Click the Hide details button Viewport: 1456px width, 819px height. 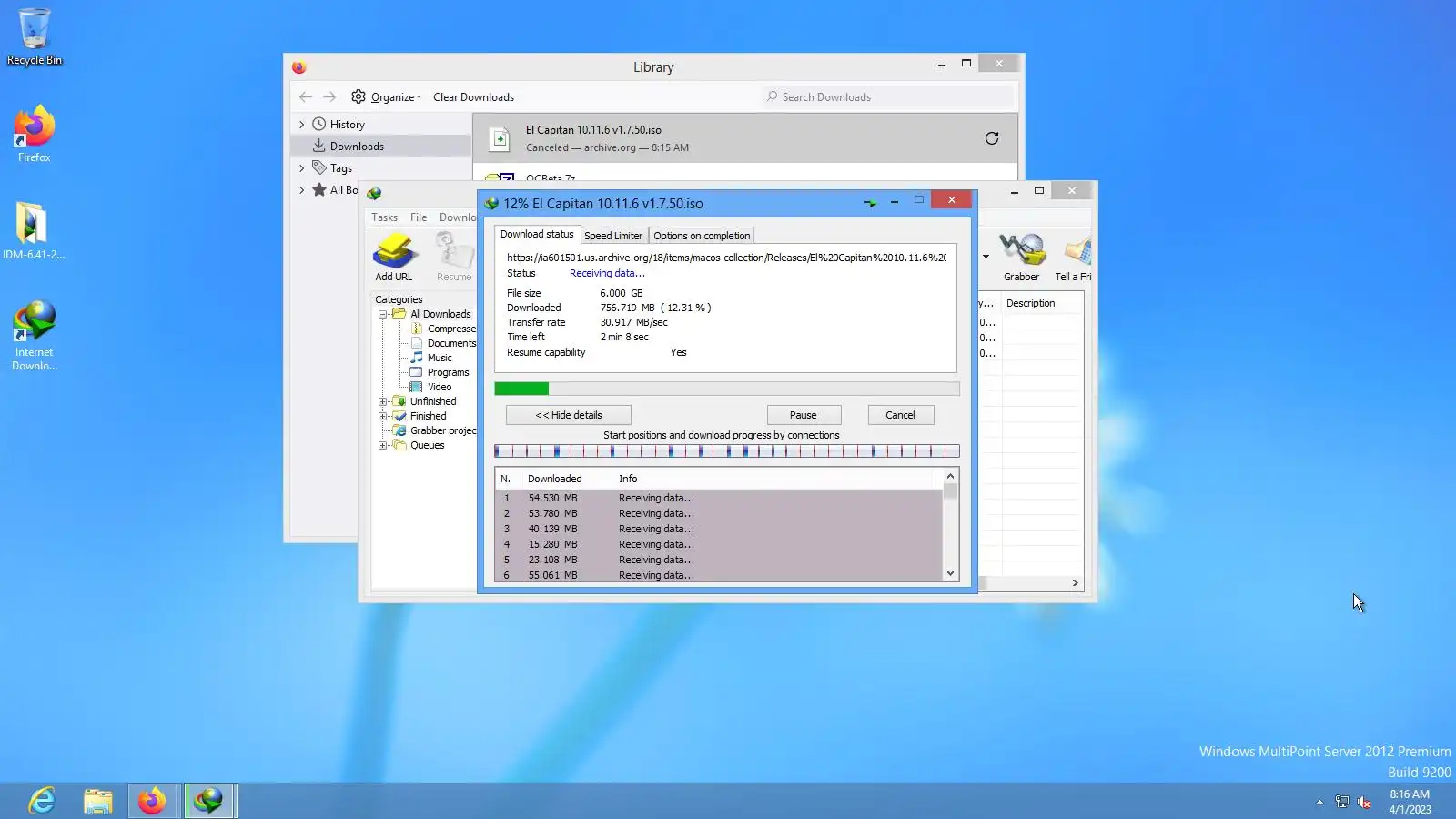click(569, 415)
